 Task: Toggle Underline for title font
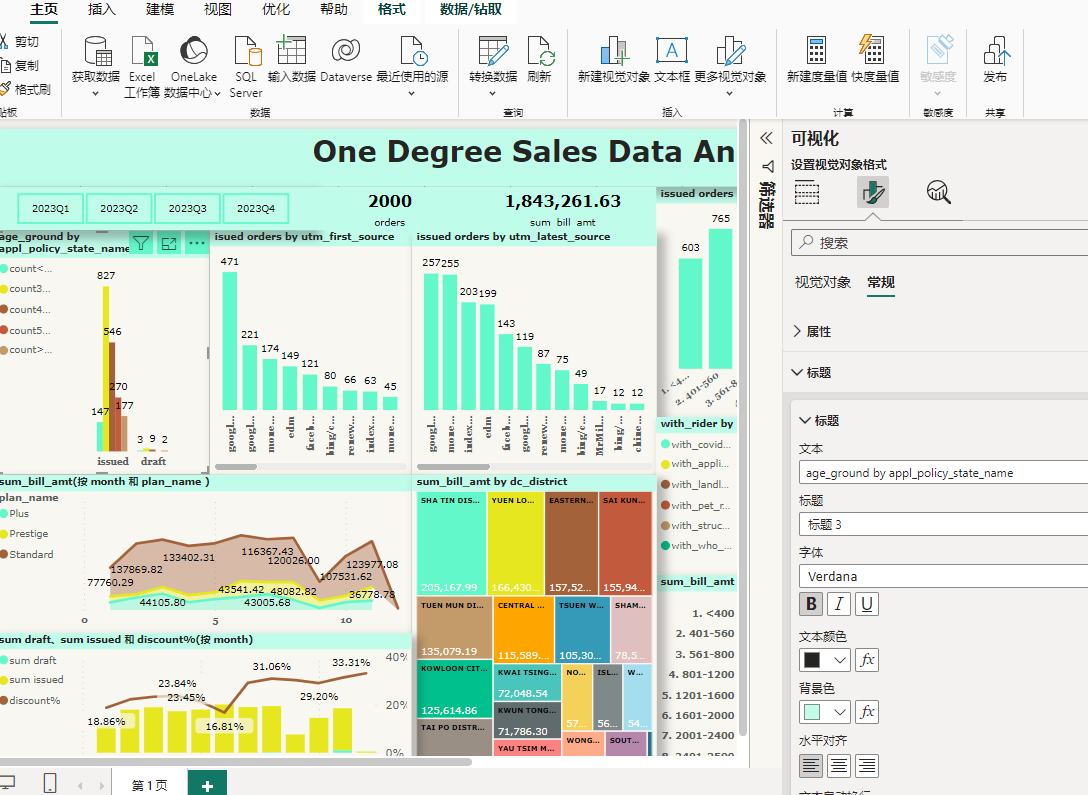coord(867,604)
